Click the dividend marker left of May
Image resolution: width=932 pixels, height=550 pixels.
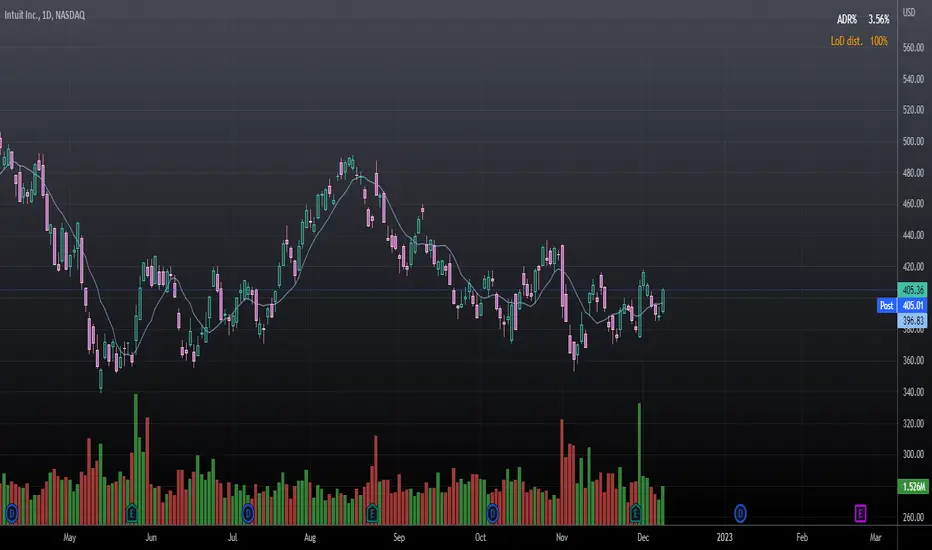click(11, 513)
